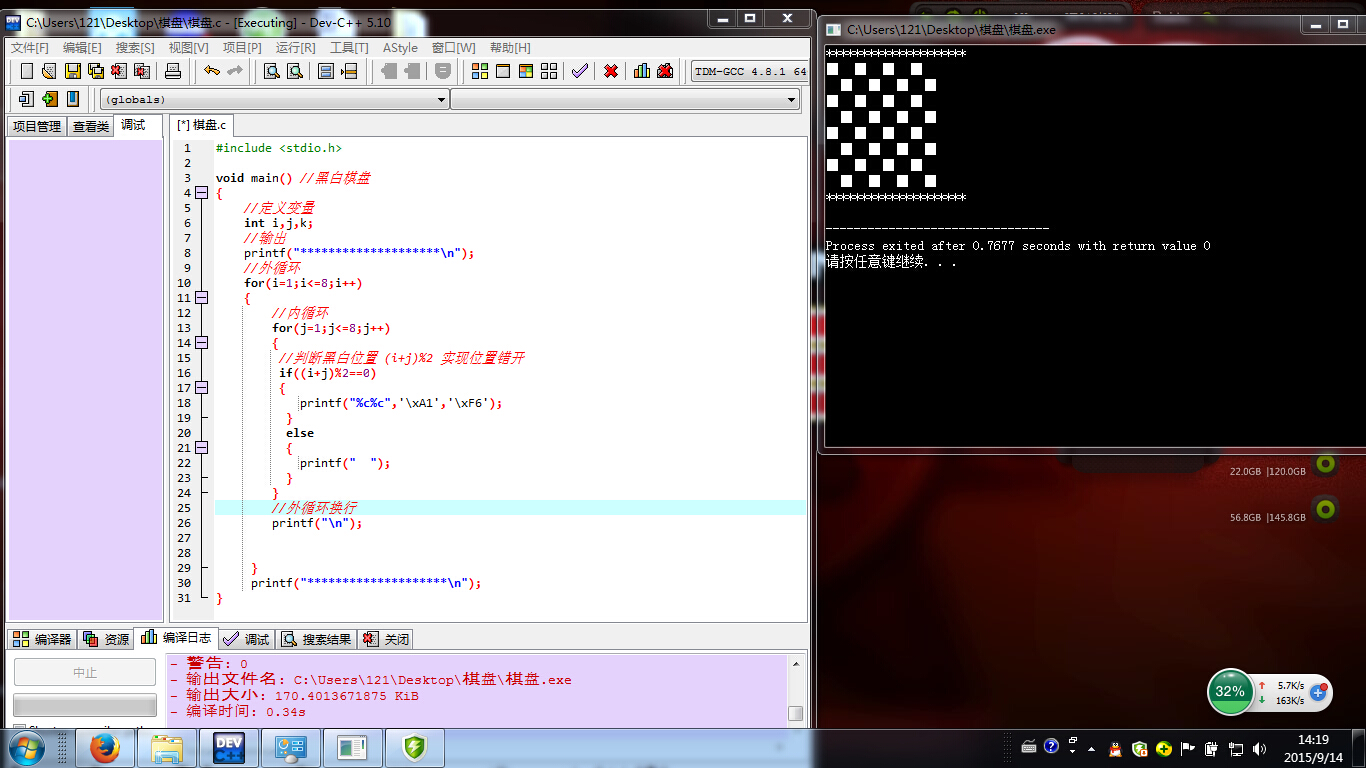Click the Toggle bookmark icon
Screen dimensions: 1366x768
point(73,98)
